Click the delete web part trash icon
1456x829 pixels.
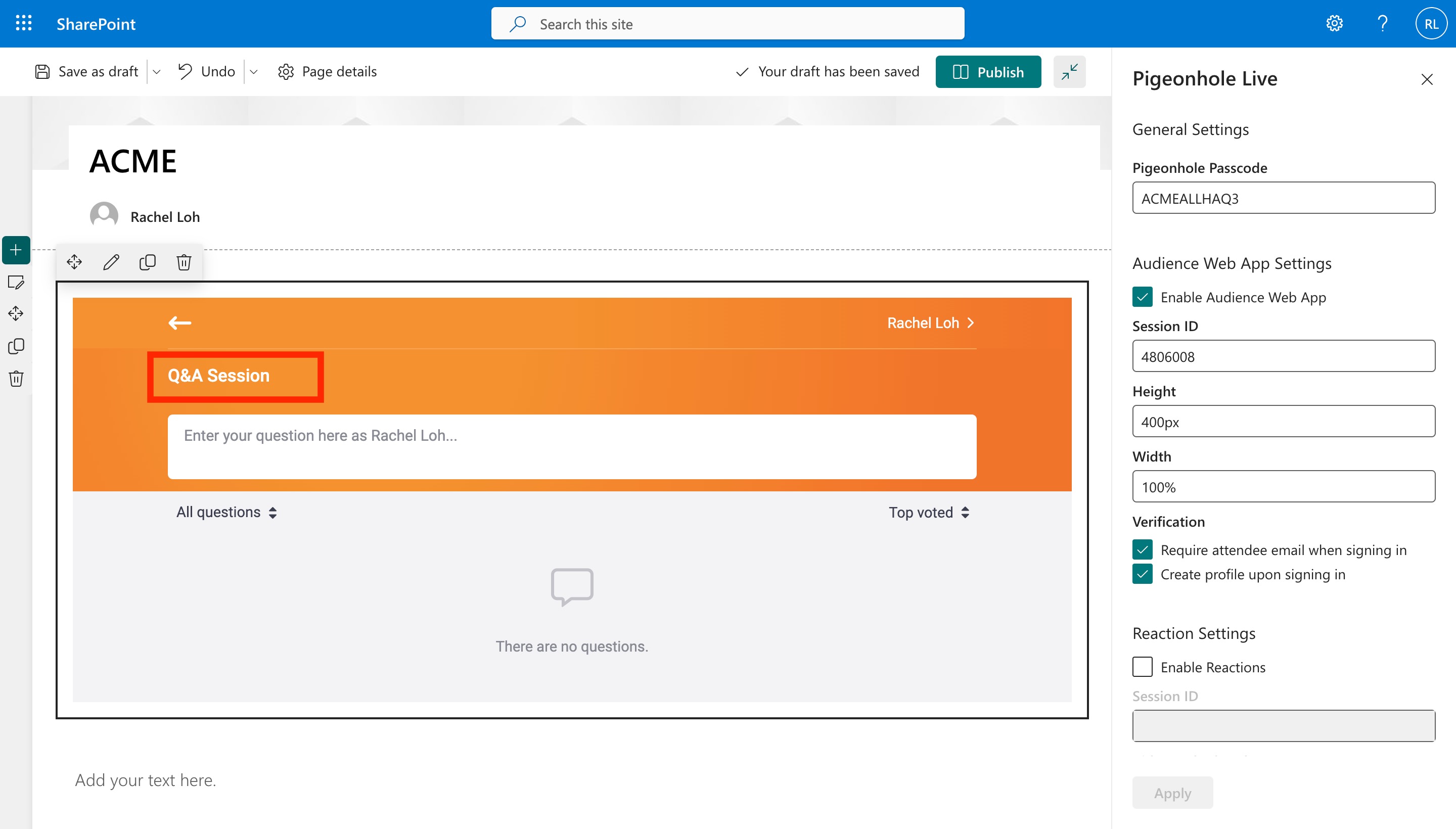pos(184,262)
